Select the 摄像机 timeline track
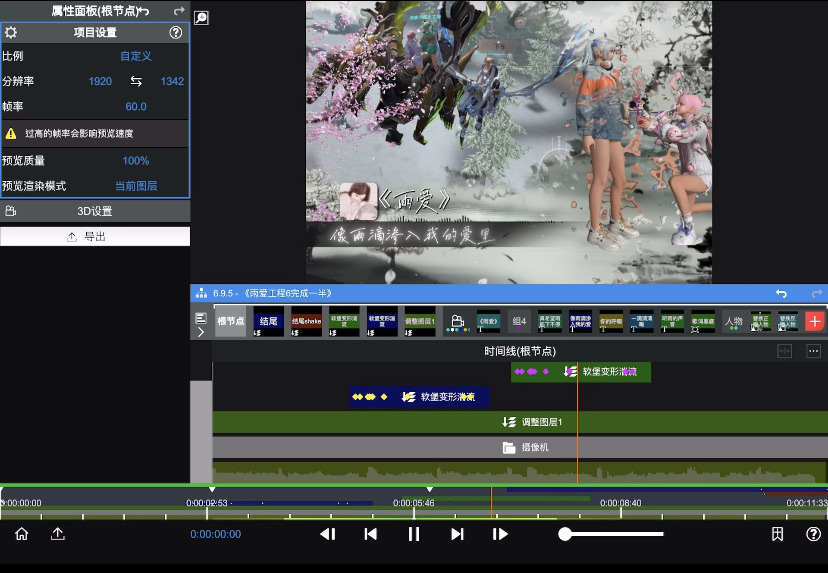The width and height of the screenshot is (828, 573). (520, 447)
